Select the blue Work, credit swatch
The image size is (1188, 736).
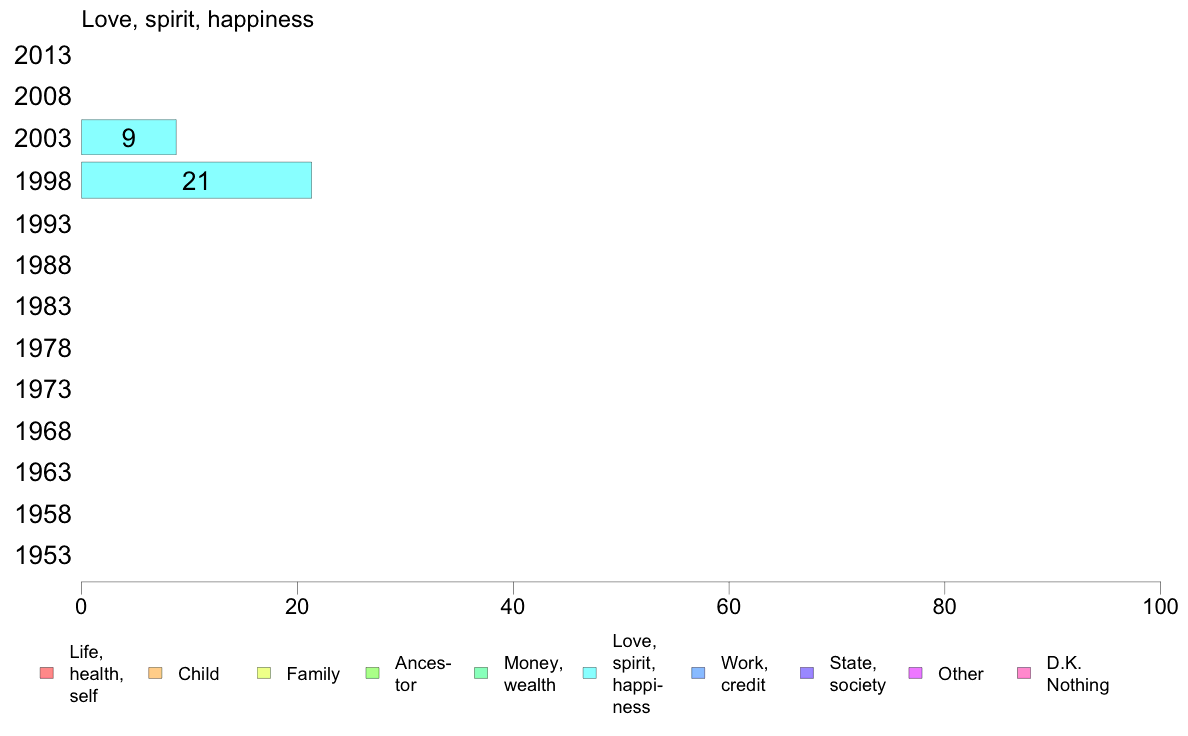pyautogui.click(x=699, y=673)
